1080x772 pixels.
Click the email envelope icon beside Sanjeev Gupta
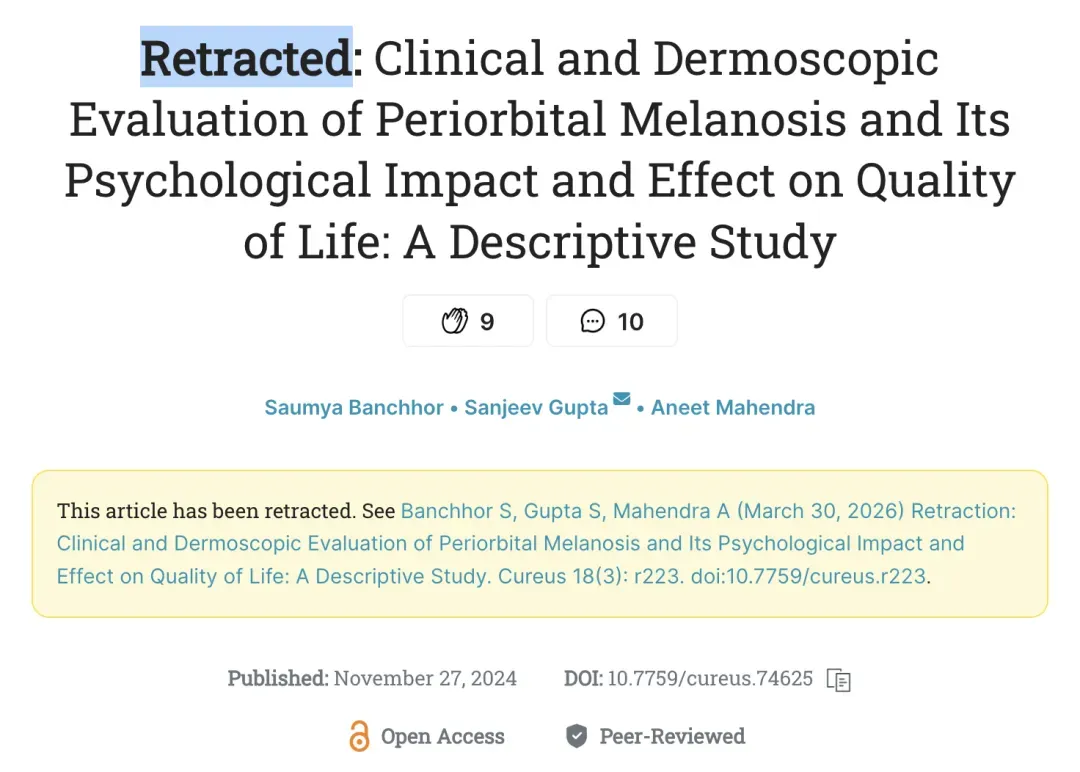pyautogui.click(x=621, y=399)
